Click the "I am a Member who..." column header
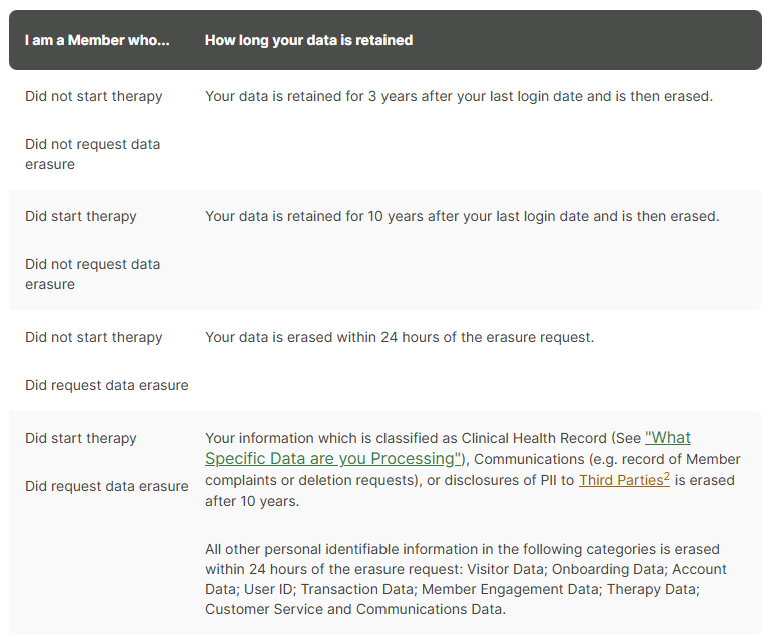 coord(97,40)
